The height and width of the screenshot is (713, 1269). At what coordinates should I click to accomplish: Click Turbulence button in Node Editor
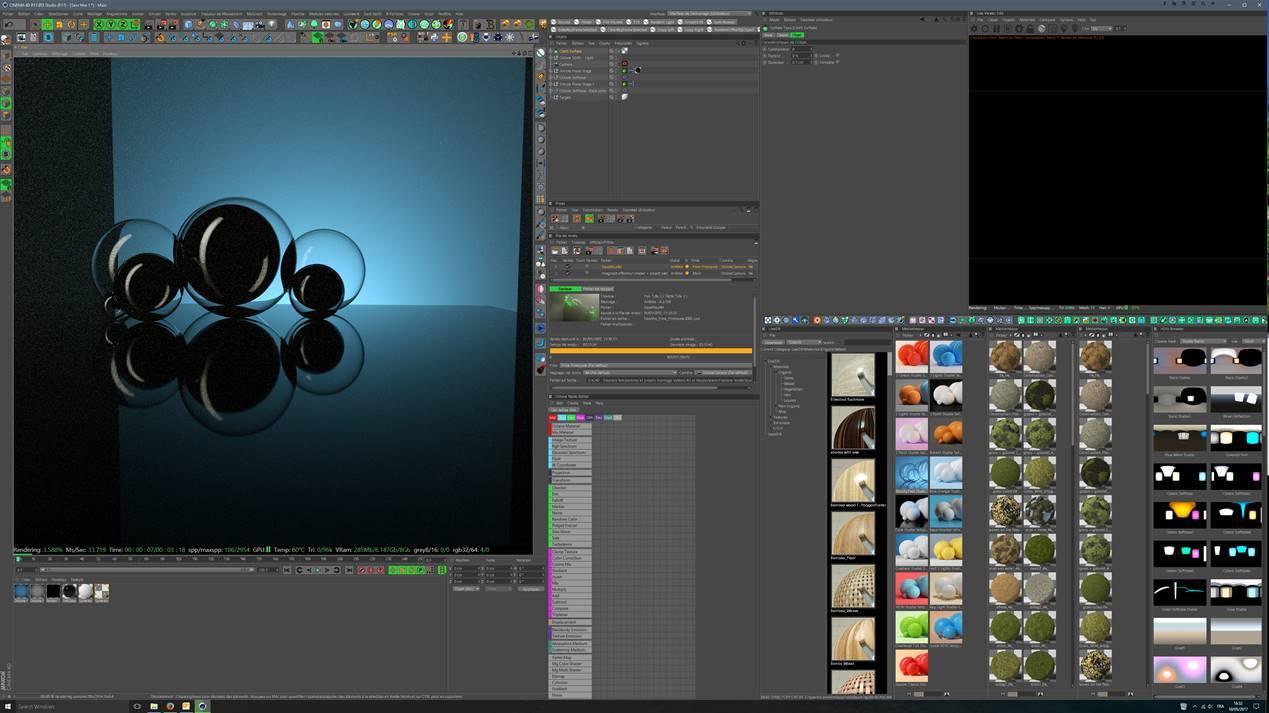571,545
